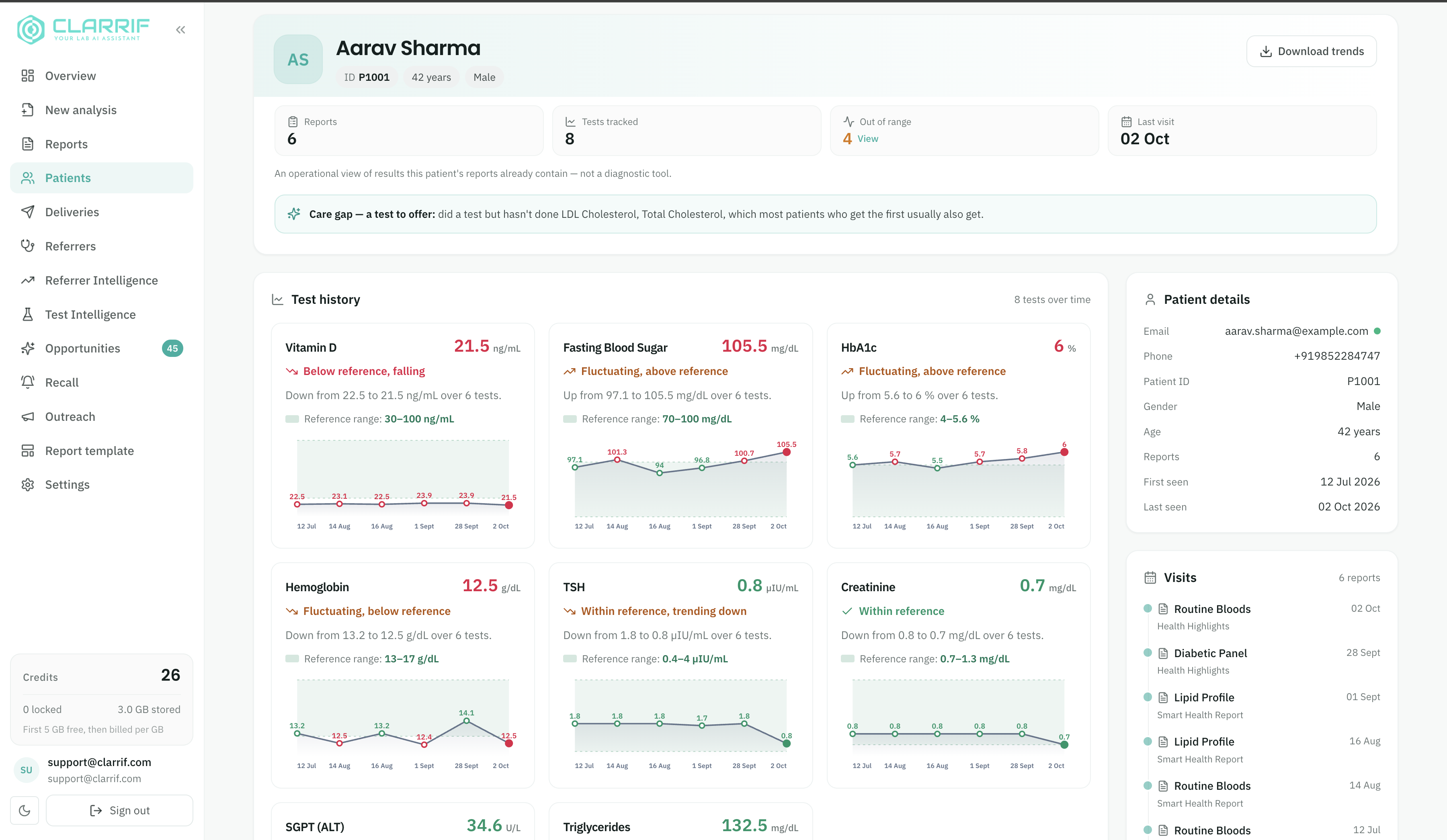The image size is (1447, 840).
Task: Click the Care gap sparkle icon
Action: (x=294, y=213)
